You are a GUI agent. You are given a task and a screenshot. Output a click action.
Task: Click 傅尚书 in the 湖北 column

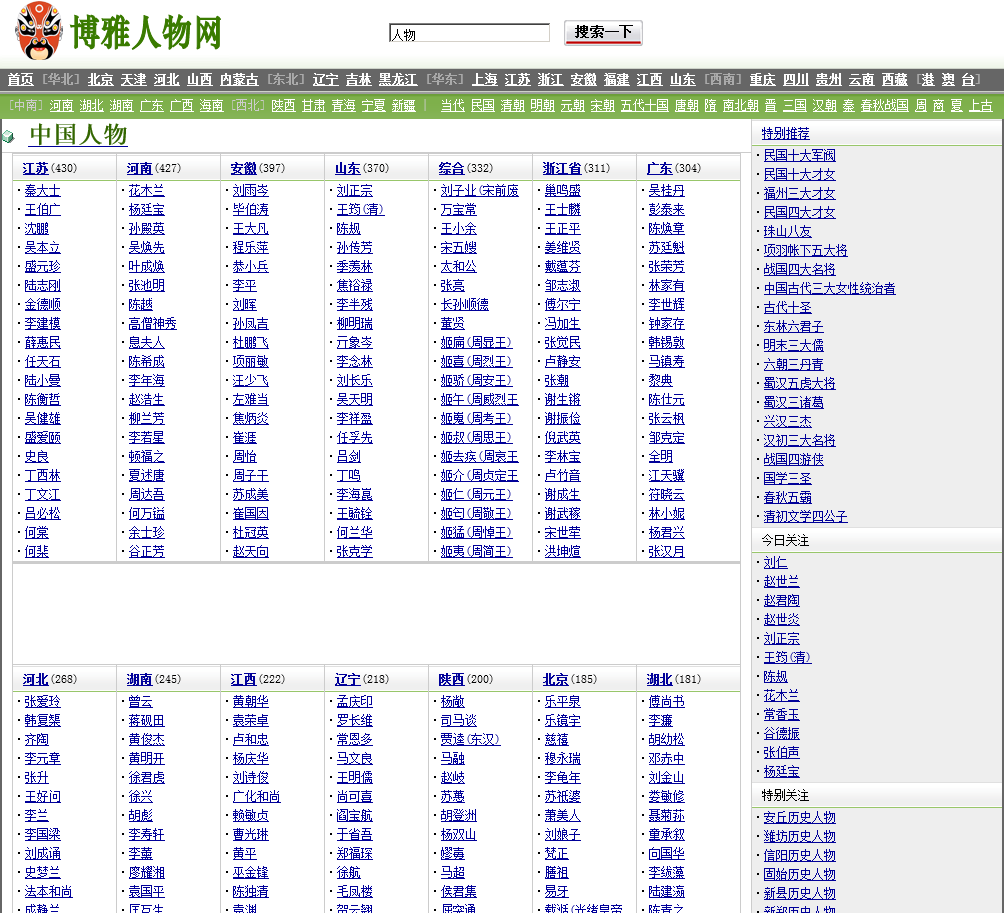[x=667, y=702]
